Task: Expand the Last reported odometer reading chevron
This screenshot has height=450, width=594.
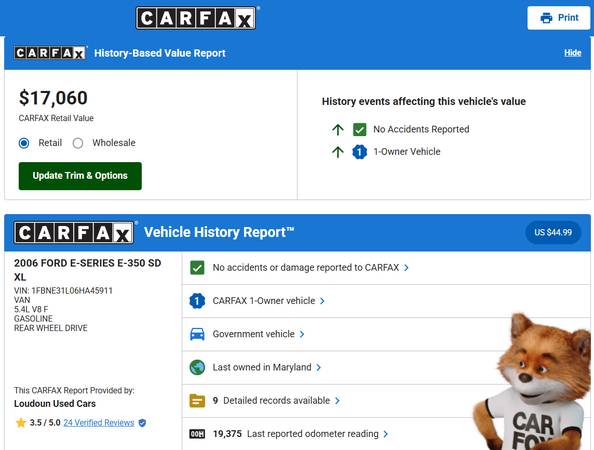Action: point(385,434)
